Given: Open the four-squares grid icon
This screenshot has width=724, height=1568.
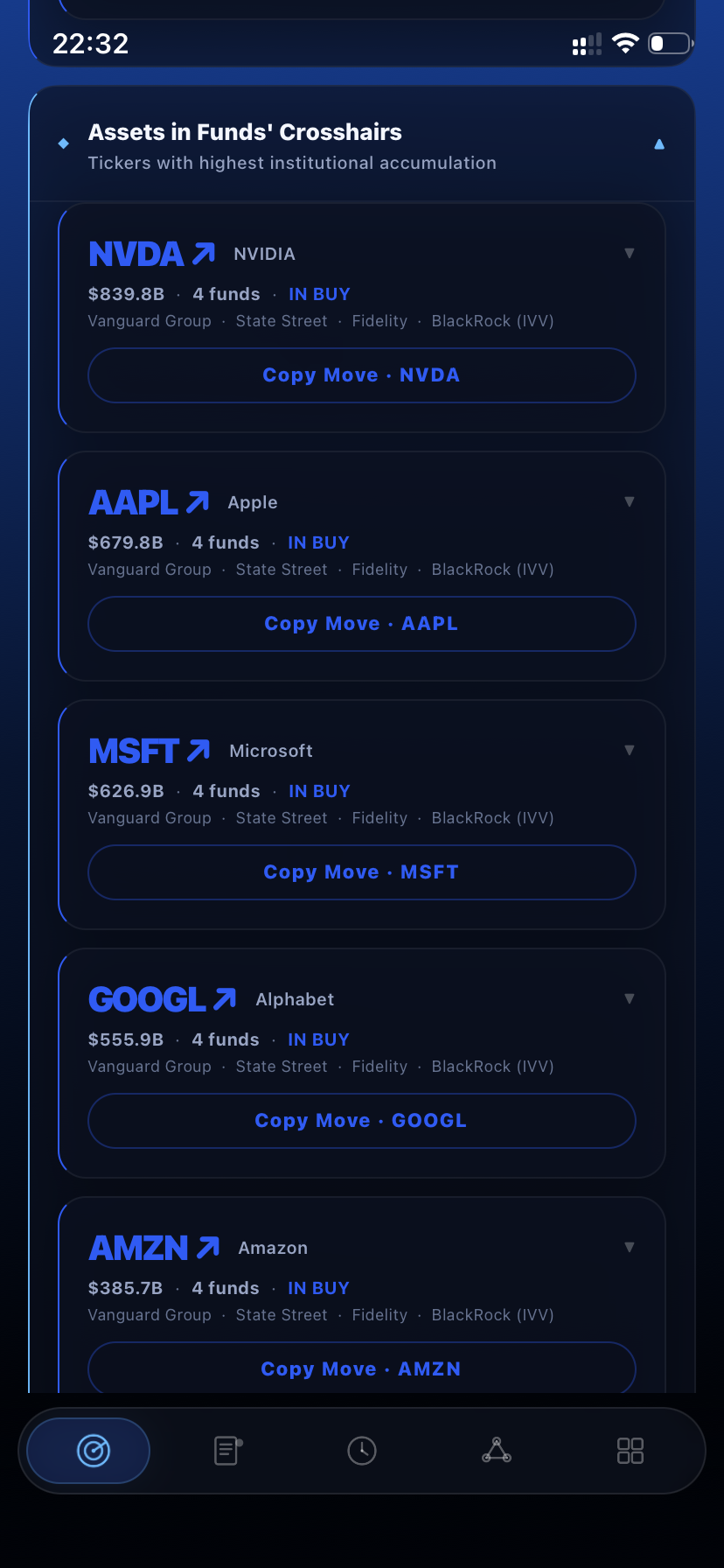Looking at the screenshot, I should [630, 1450].
